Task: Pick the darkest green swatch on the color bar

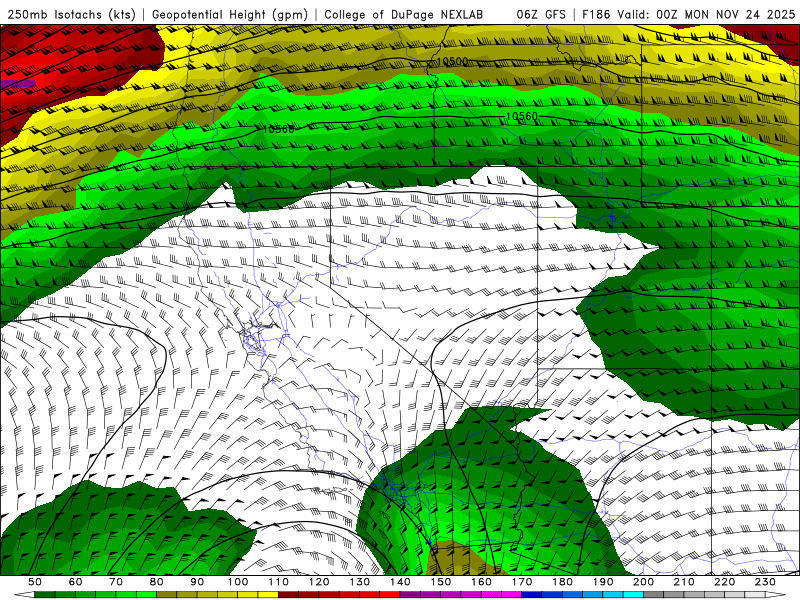Action: coord(45,595)
